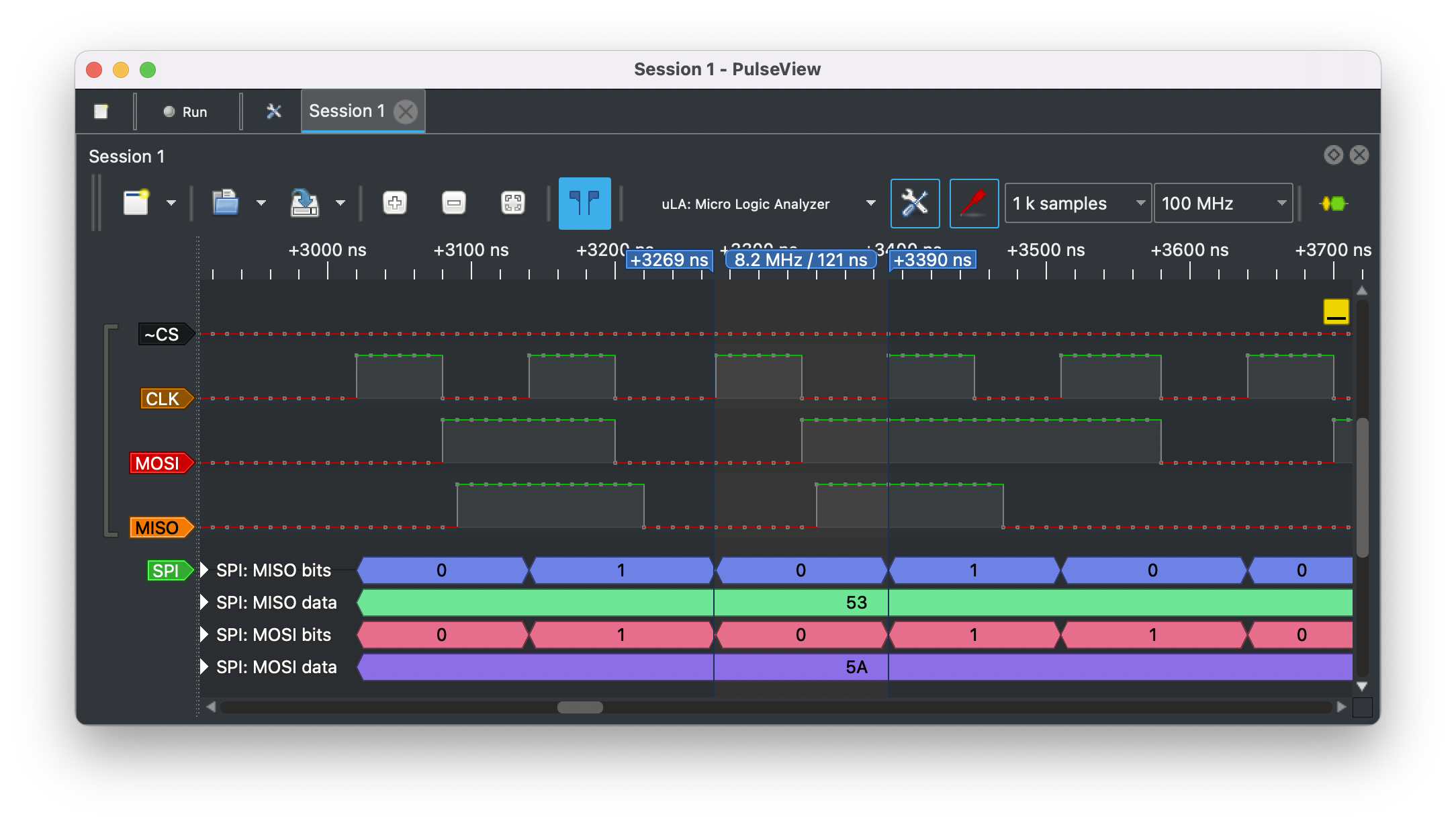Expand the SPI: MOSI data row
This screenshot has height=825, width=1456.
[204, 667]
